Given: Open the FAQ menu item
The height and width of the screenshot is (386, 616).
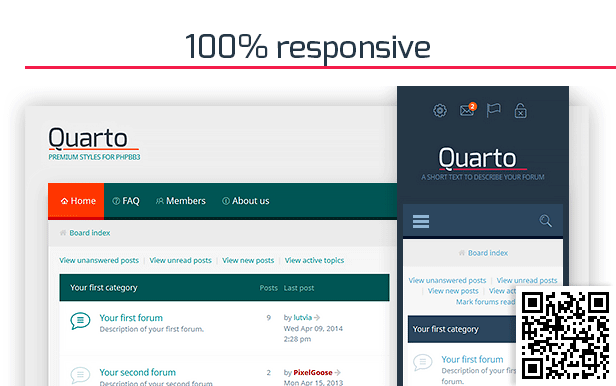Looking at the screenshot, I should pos(126,201).
